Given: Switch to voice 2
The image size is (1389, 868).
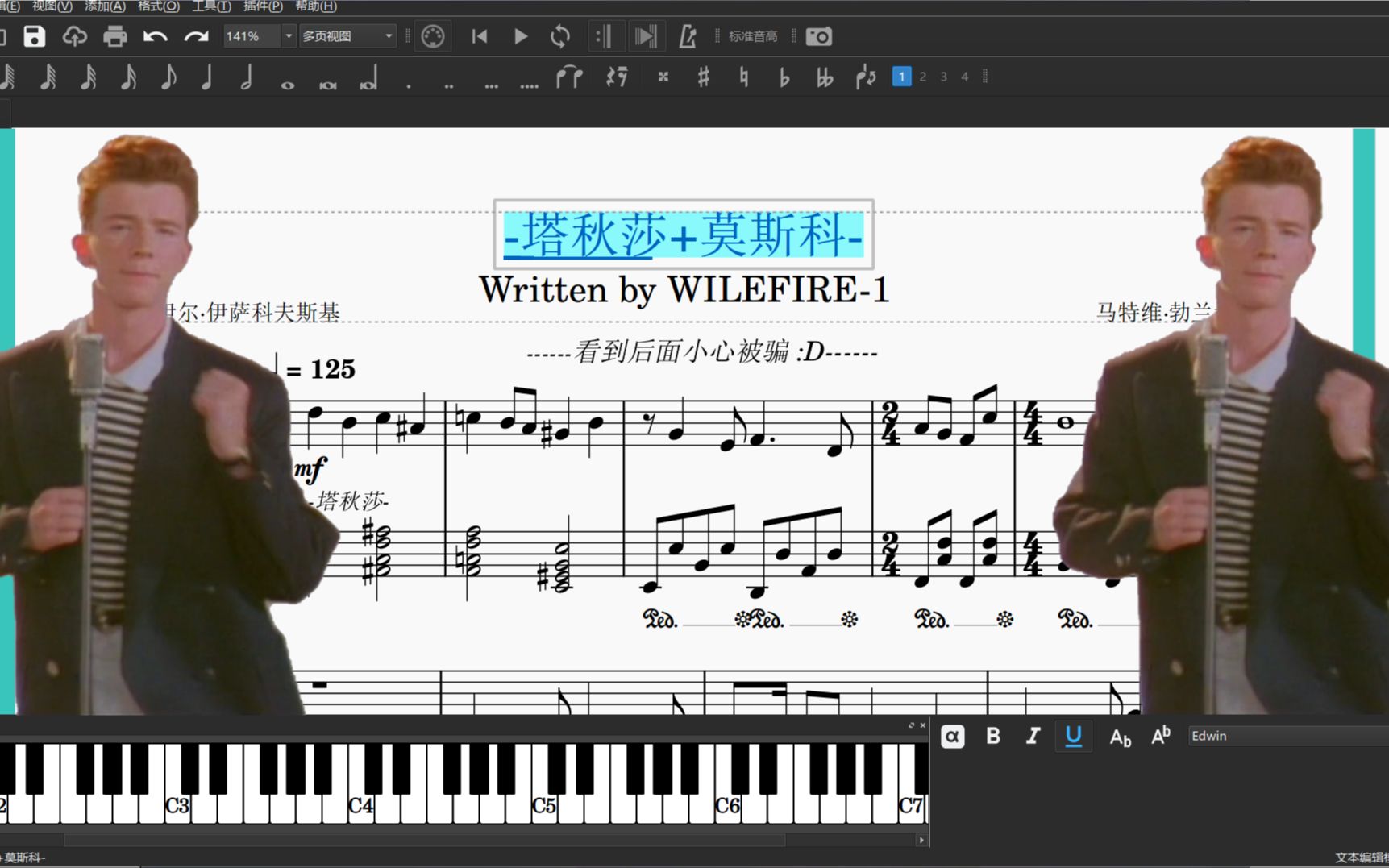Looking at the screenshot, I should [x=923, y=77].
